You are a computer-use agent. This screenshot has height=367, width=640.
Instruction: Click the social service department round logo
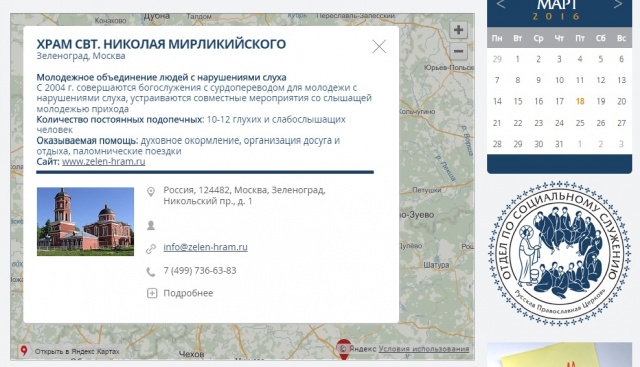point(560,254)
